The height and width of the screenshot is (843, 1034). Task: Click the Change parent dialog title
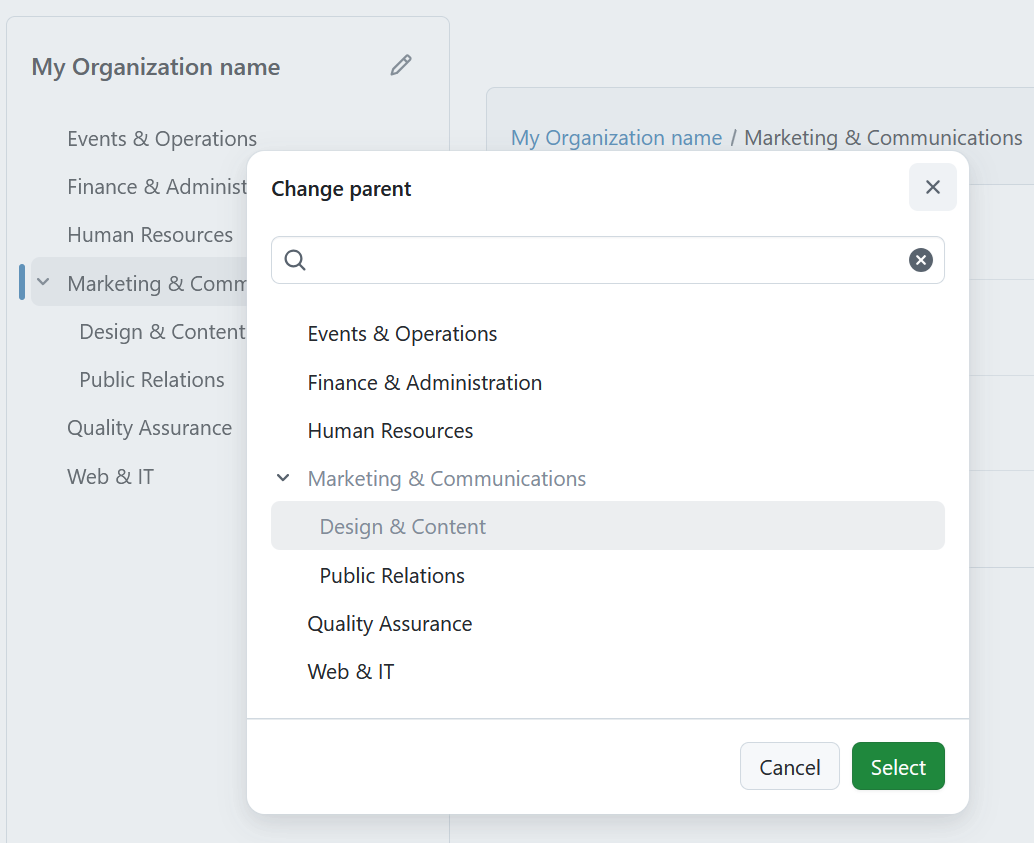click(x=341, y=189)
